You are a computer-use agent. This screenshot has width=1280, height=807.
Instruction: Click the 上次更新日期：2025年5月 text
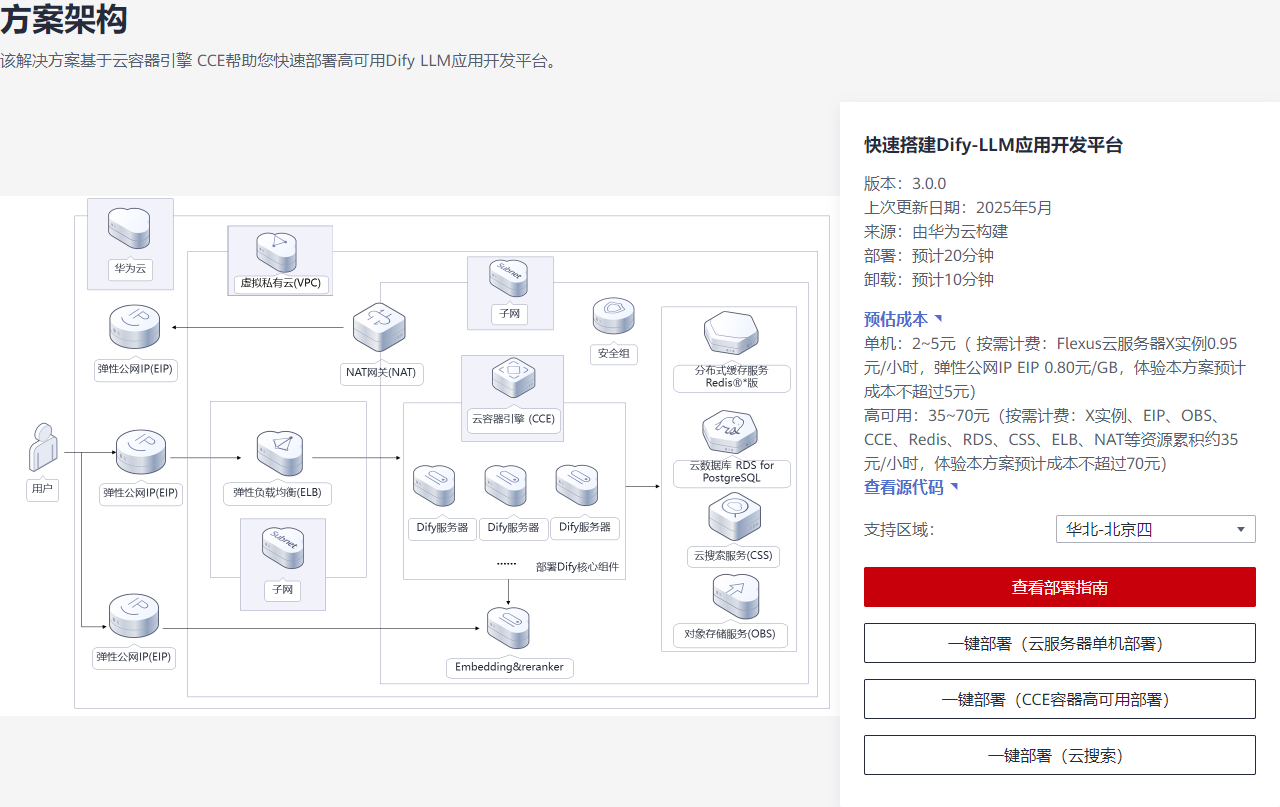pos(958,207)
